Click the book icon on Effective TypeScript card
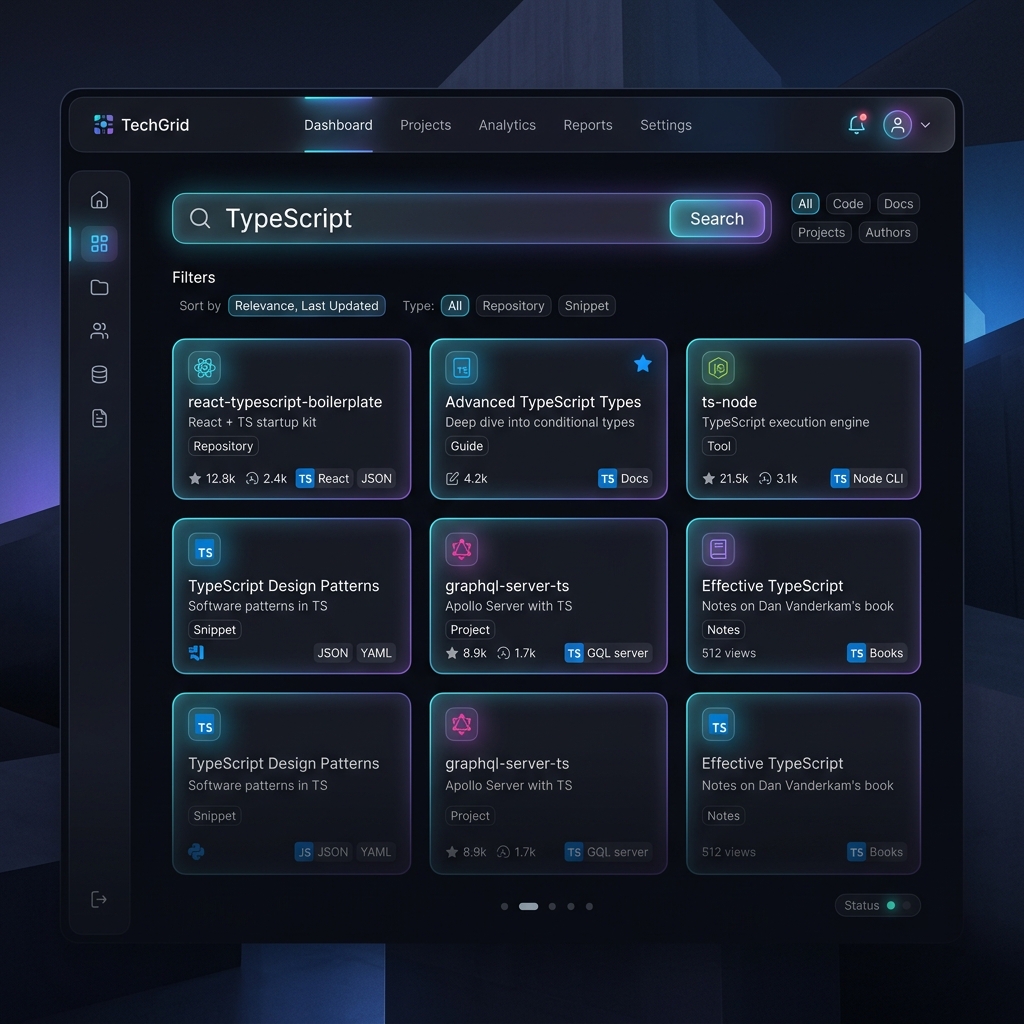Image resolution: width=1024 pixels, height=1024 pixels. (718, 549)
